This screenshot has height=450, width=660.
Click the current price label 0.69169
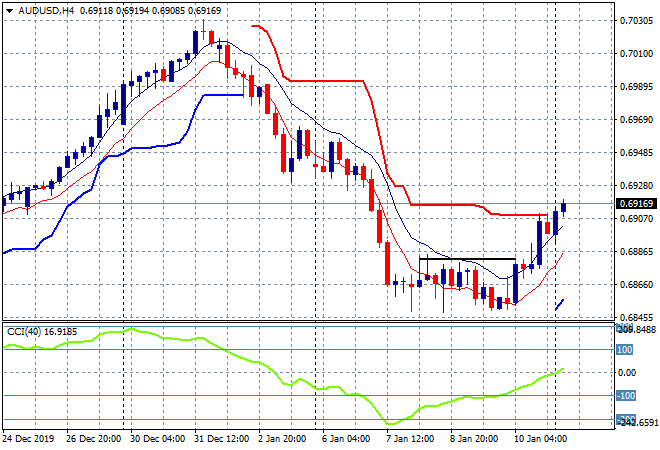636,204
